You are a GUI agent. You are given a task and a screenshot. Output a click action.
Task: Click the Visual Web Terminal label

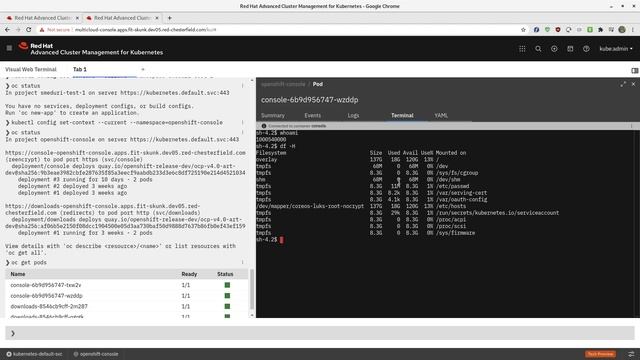31,69
